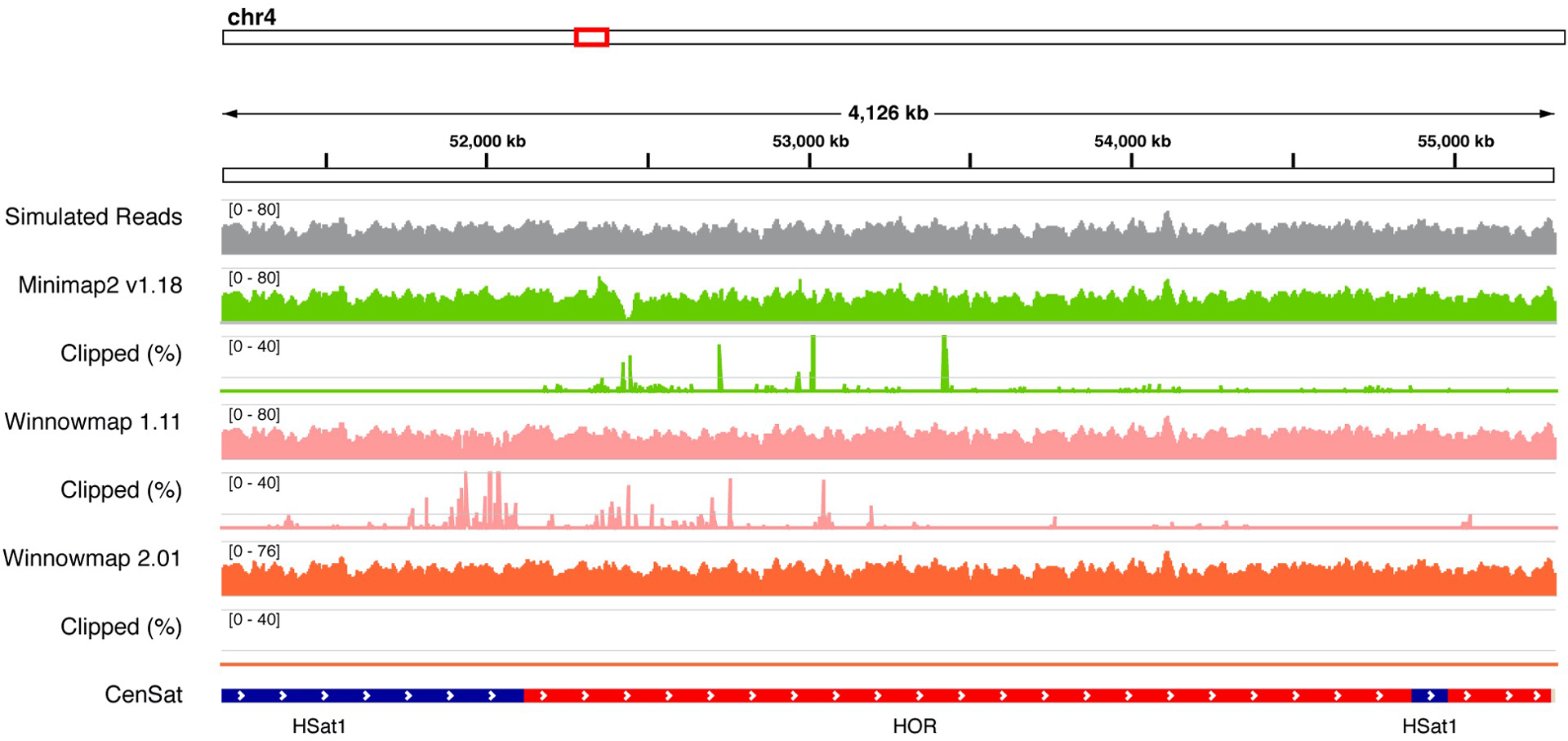Click the right HSat1 annotation label
Screen dimensions: 1568x741
click(1429, 726)
